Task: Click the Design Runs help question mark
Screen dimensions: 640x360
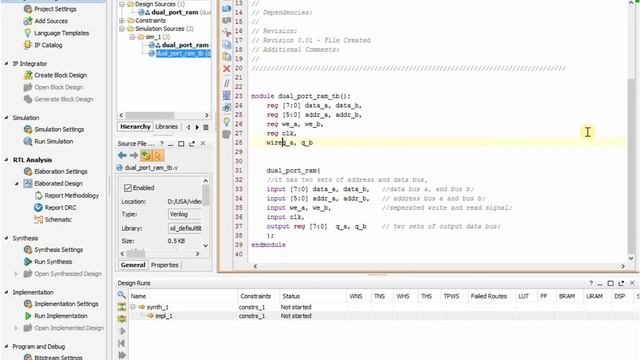Action: pyautogui.click(x=591, y=283)
